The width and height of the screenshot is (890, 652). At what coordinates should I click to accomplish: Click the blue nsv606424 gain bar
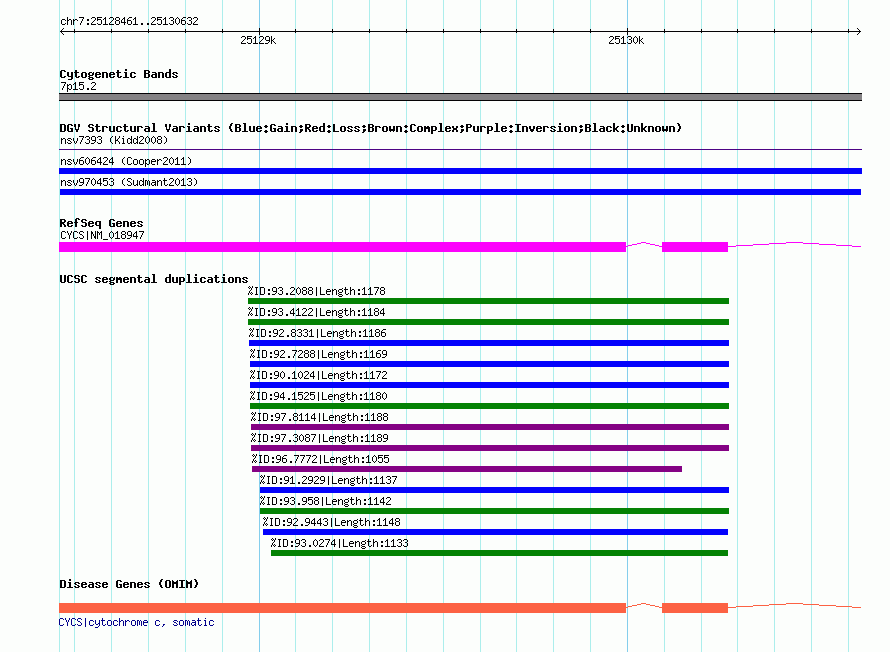pyautogui.click(x=460, y=171)
